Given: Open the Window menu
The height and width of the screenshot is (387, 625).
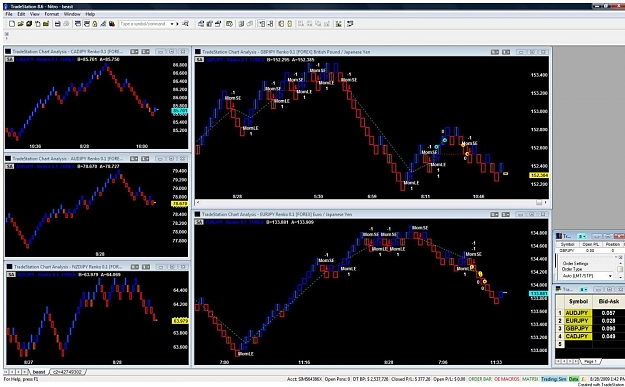Looking at the screenshot, I should (72, 14).
